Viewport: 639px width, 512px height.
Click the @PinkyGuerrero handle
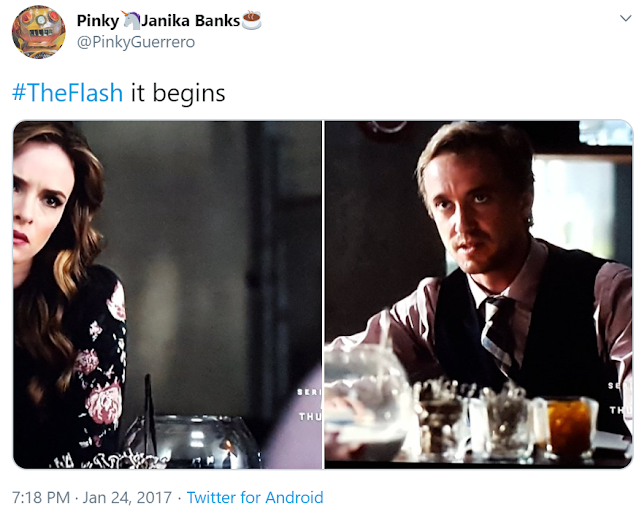coord(136,42)
